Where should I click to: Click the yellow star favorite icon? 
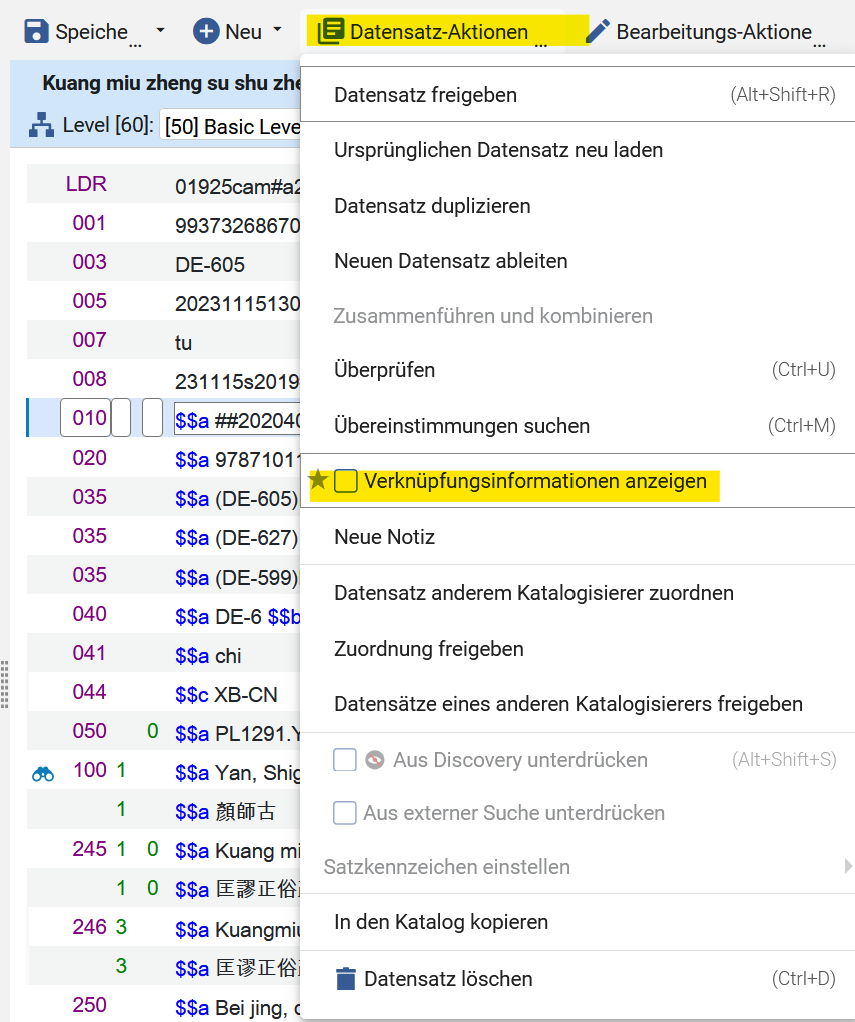pos(318,480)
